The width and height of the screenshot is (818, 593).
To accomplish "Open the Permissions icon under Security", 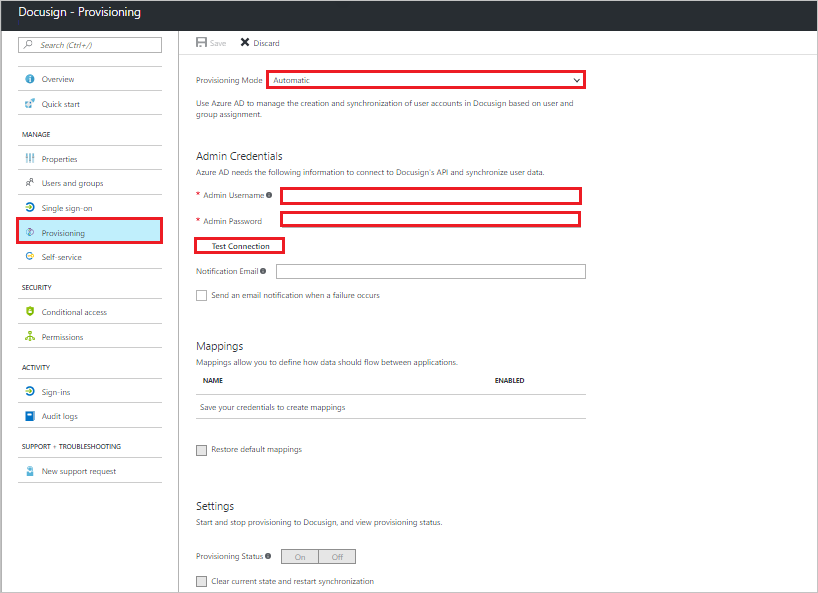I will coord(32,336).
